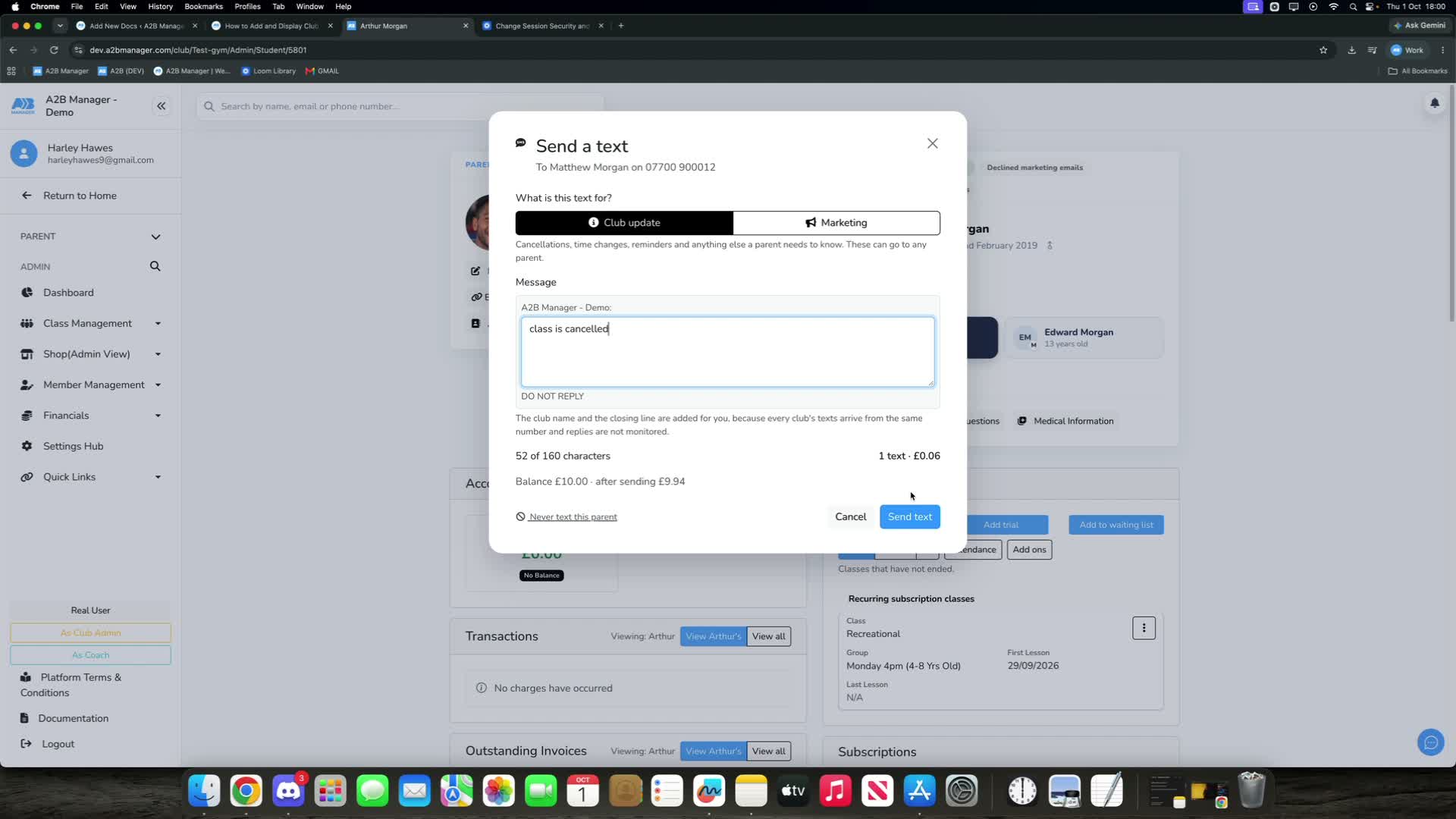Click Add to waiting list button
1456x819 pixels.
[x=1116, y=525]
